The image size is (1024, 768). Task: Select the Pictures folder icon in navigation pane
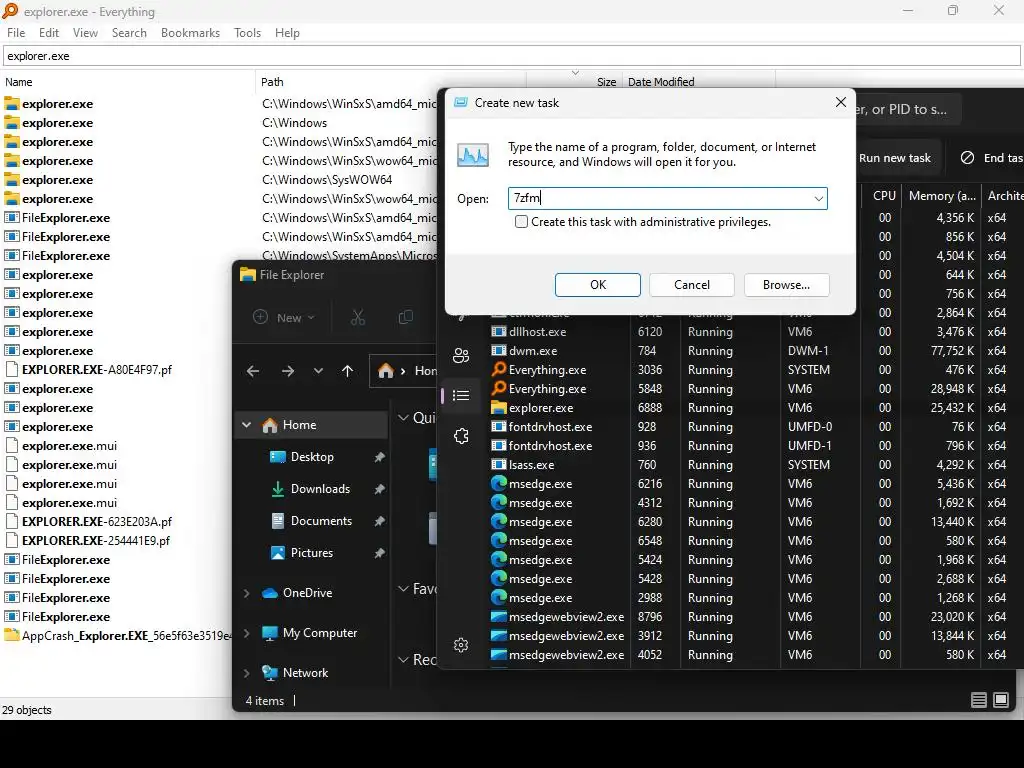[x=278, y=552]
